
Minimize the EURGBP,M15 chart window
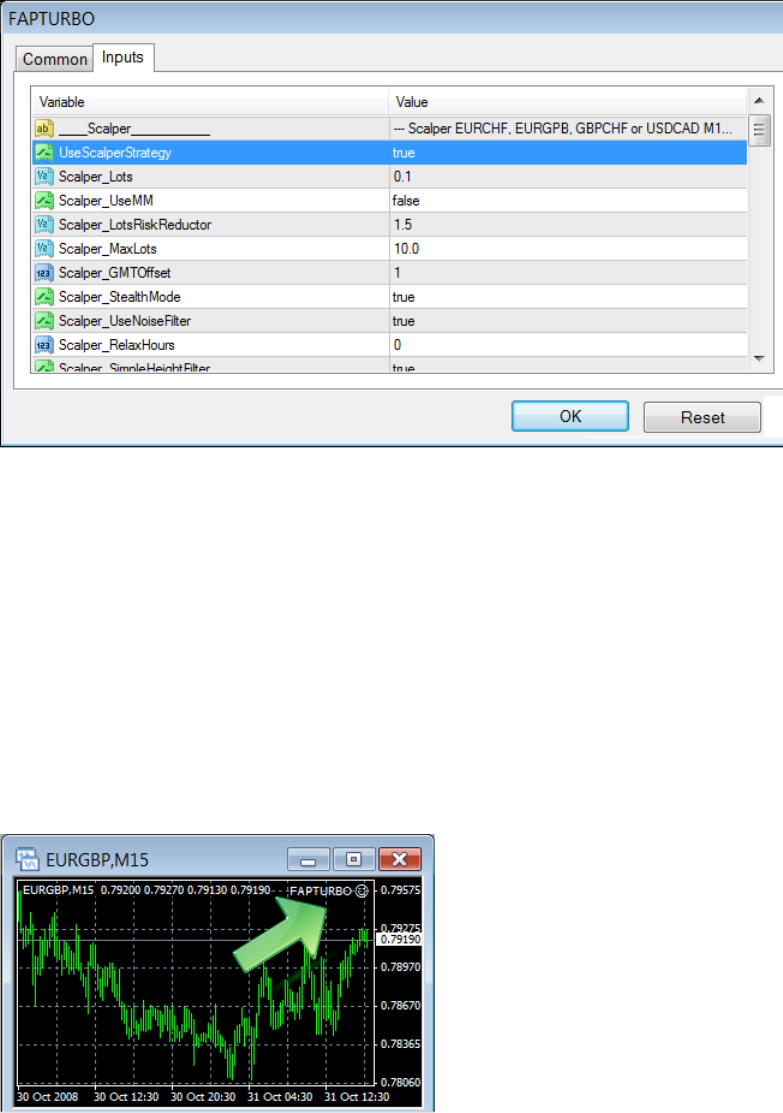[308, 860]
